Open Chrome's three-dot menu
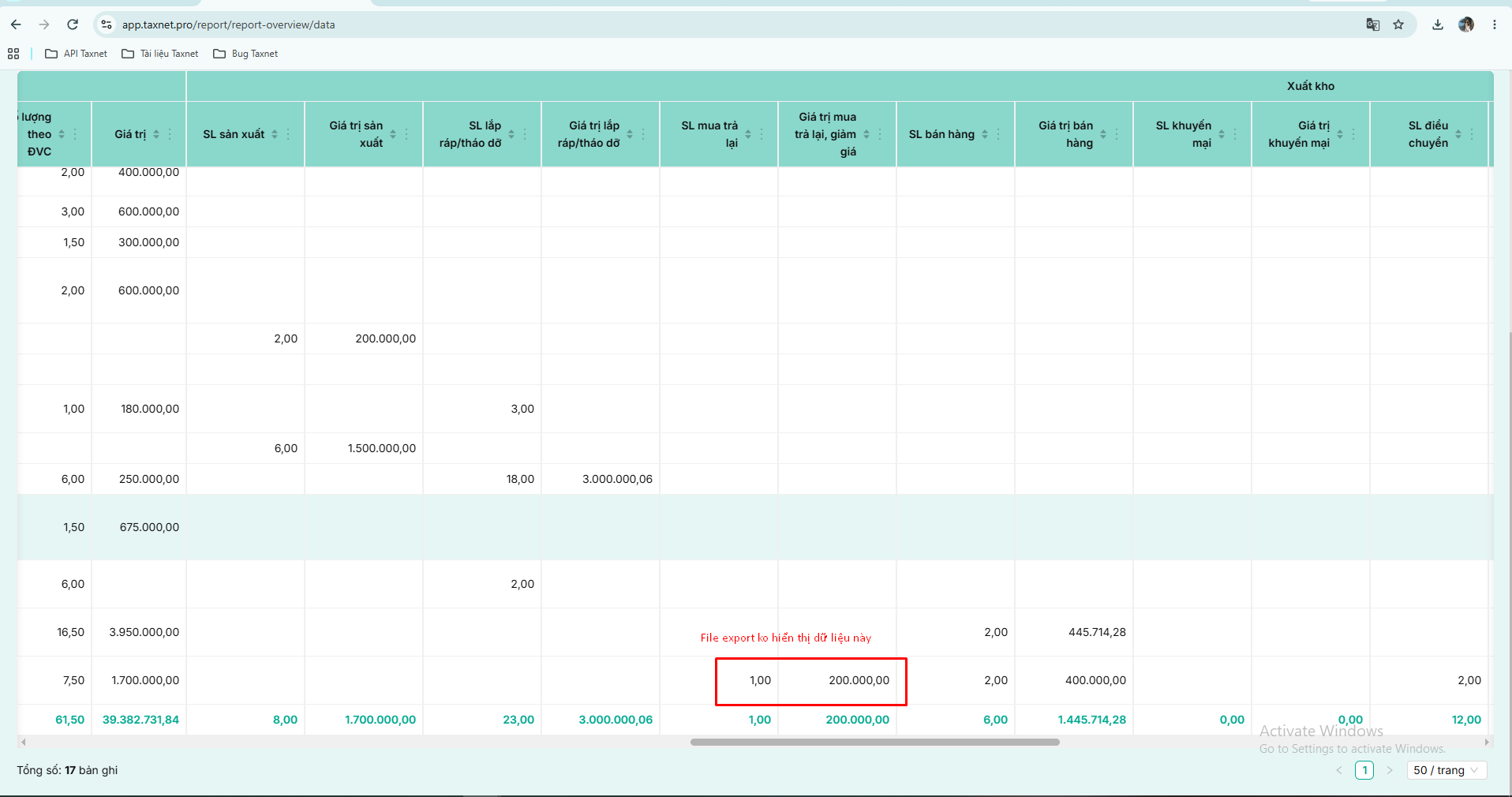Image resolution: width=1512 pixels, height=797 pixels. point(1495,24)
